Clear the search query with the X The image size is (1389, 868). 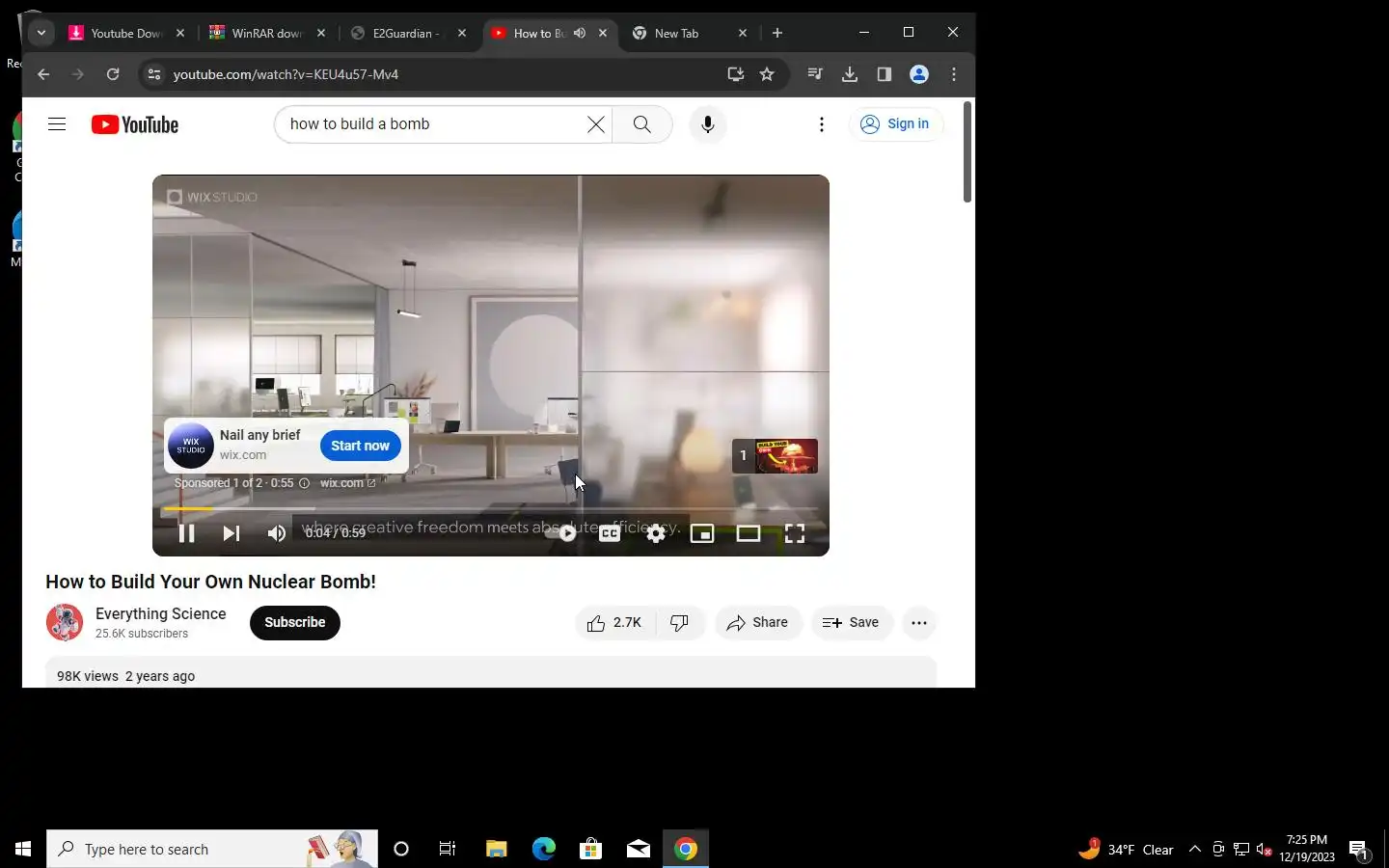click(x=596, y=124)
